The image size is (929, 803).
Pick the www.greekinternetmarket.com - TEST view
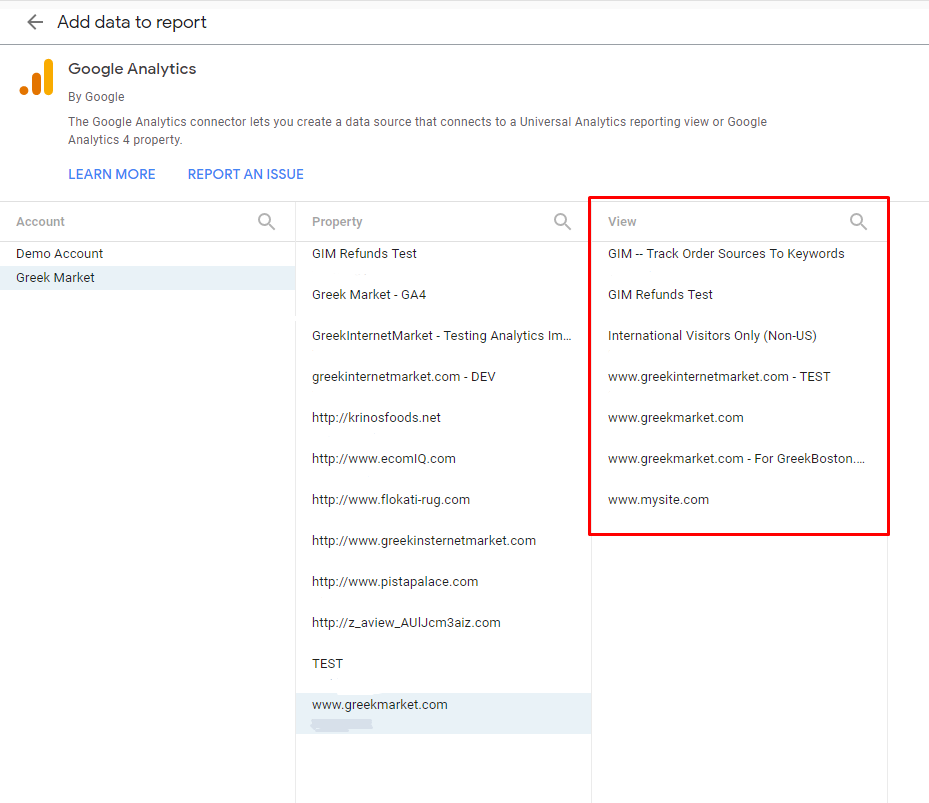point(719,377)
